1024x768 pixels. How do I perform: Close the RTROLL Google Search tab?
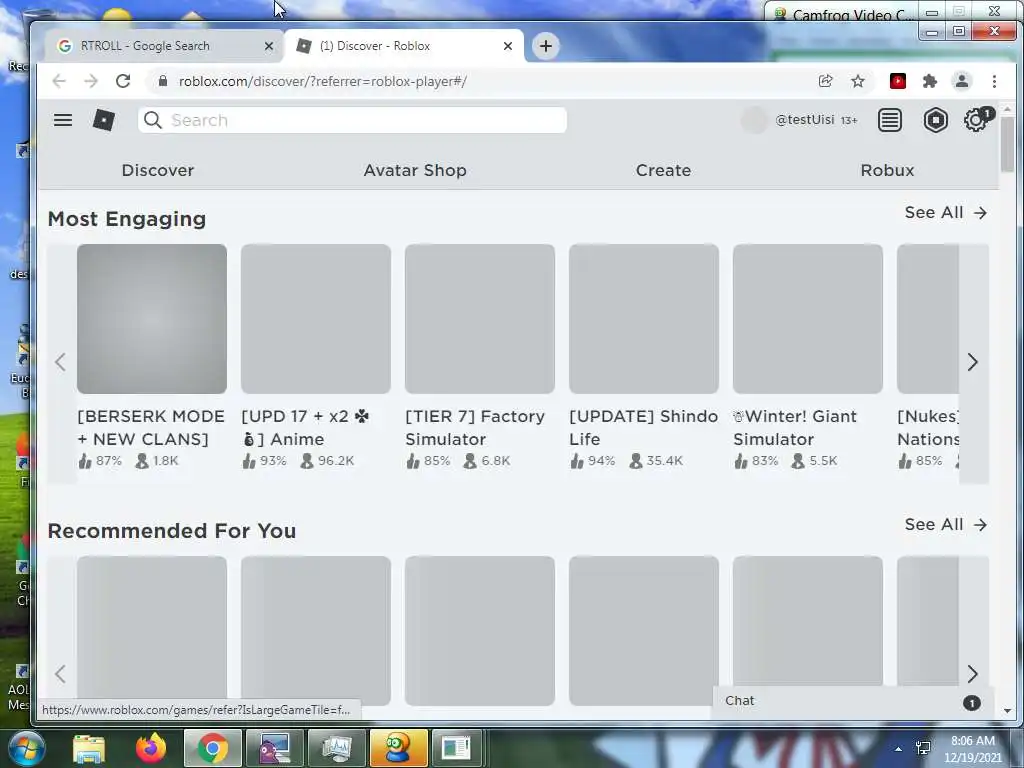click(268, 46)
